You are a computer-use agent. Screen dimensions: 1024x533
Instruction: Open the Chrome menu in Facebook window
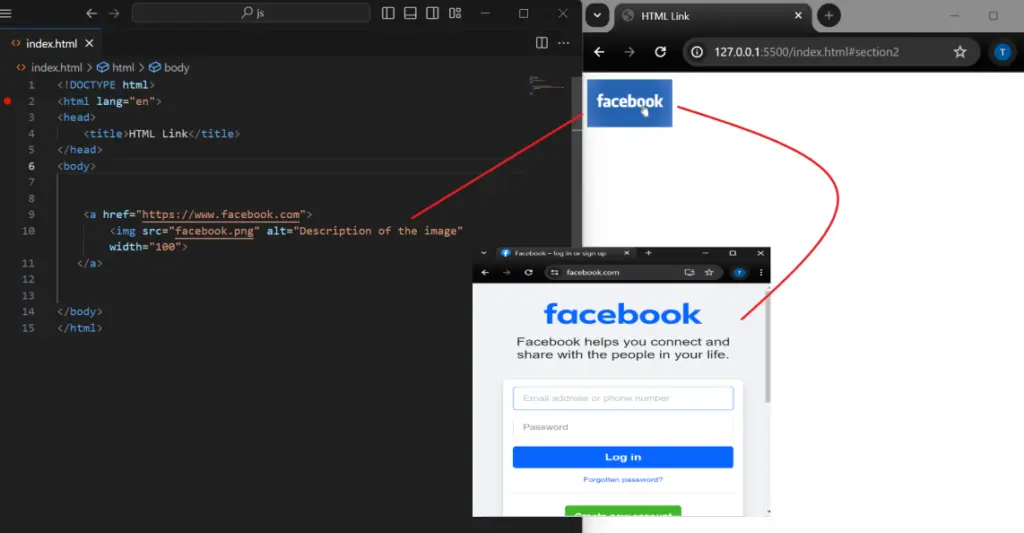(761, 272)
